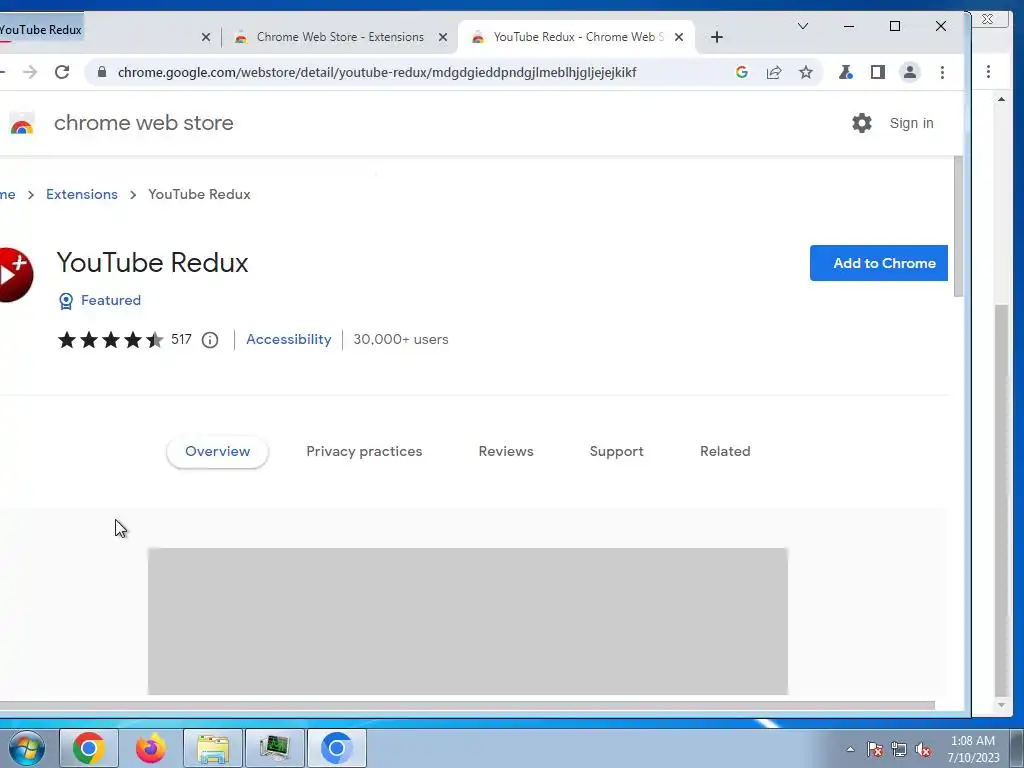Click the 30,000+ users text

tap(401, 340)
